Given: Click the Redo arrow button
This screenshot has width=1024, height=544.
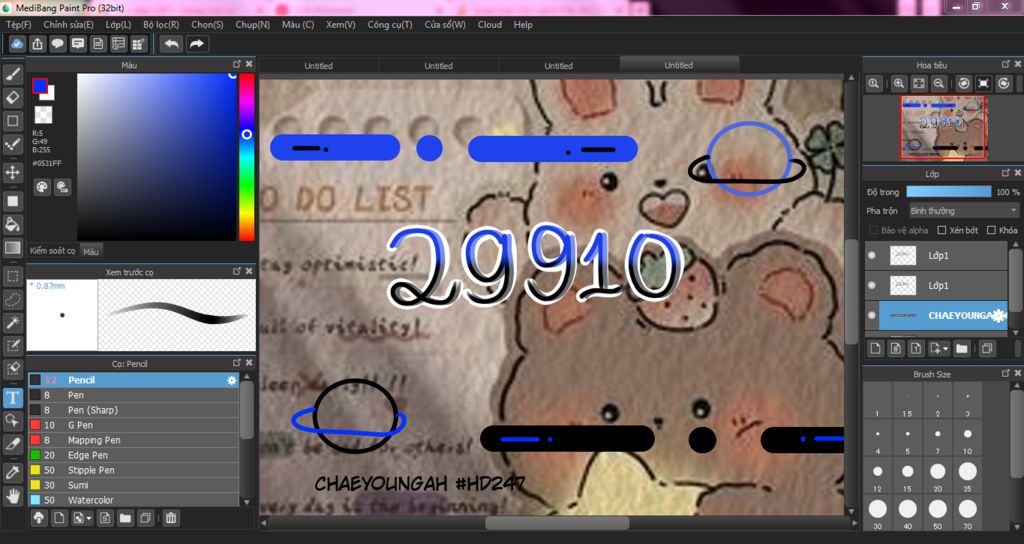Looking at the screenshot, I should pyautogui.click(x=197, y=44).
